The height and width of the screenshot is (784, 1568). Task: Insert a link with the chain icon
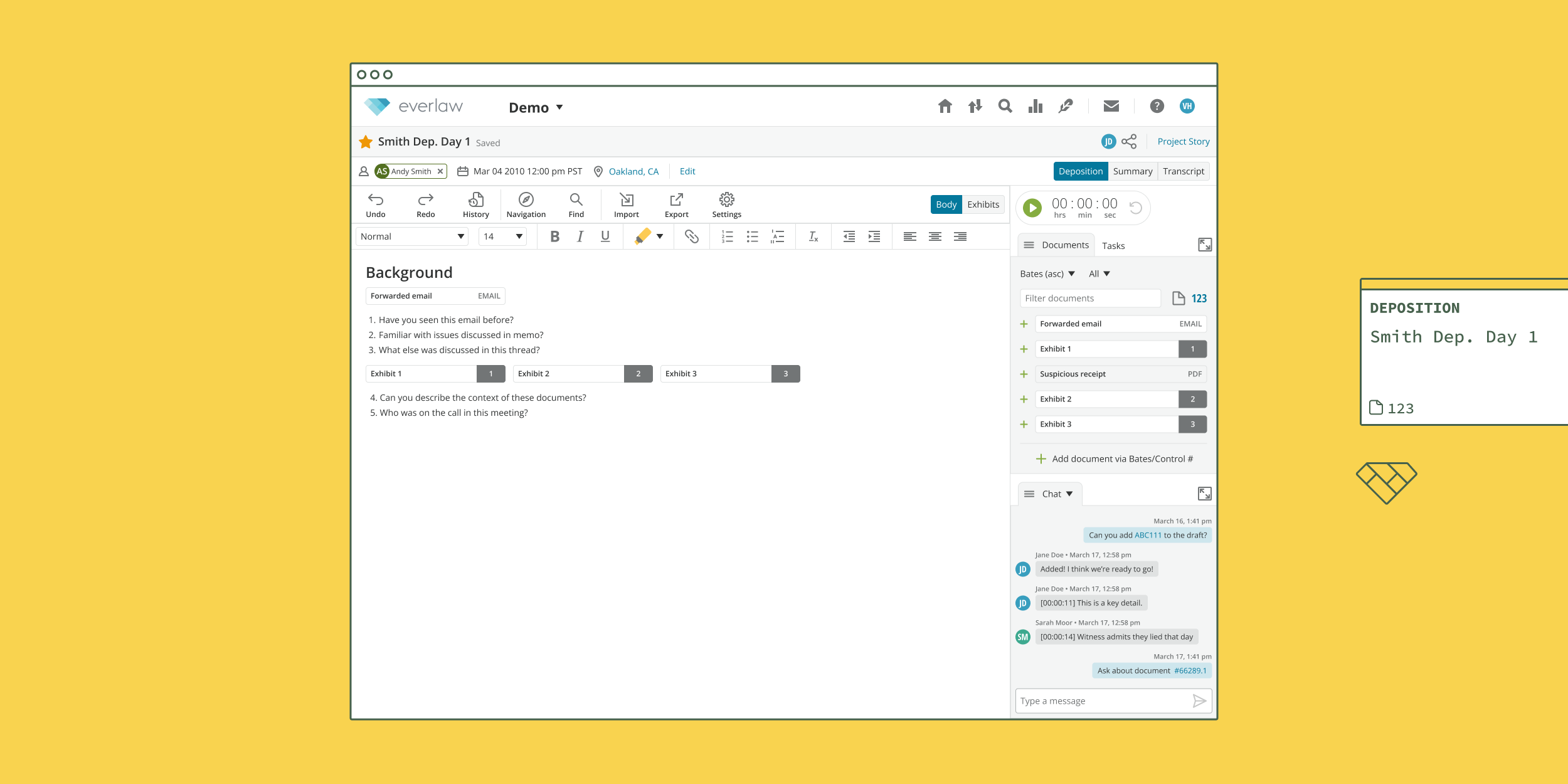(x=691, y=236)
